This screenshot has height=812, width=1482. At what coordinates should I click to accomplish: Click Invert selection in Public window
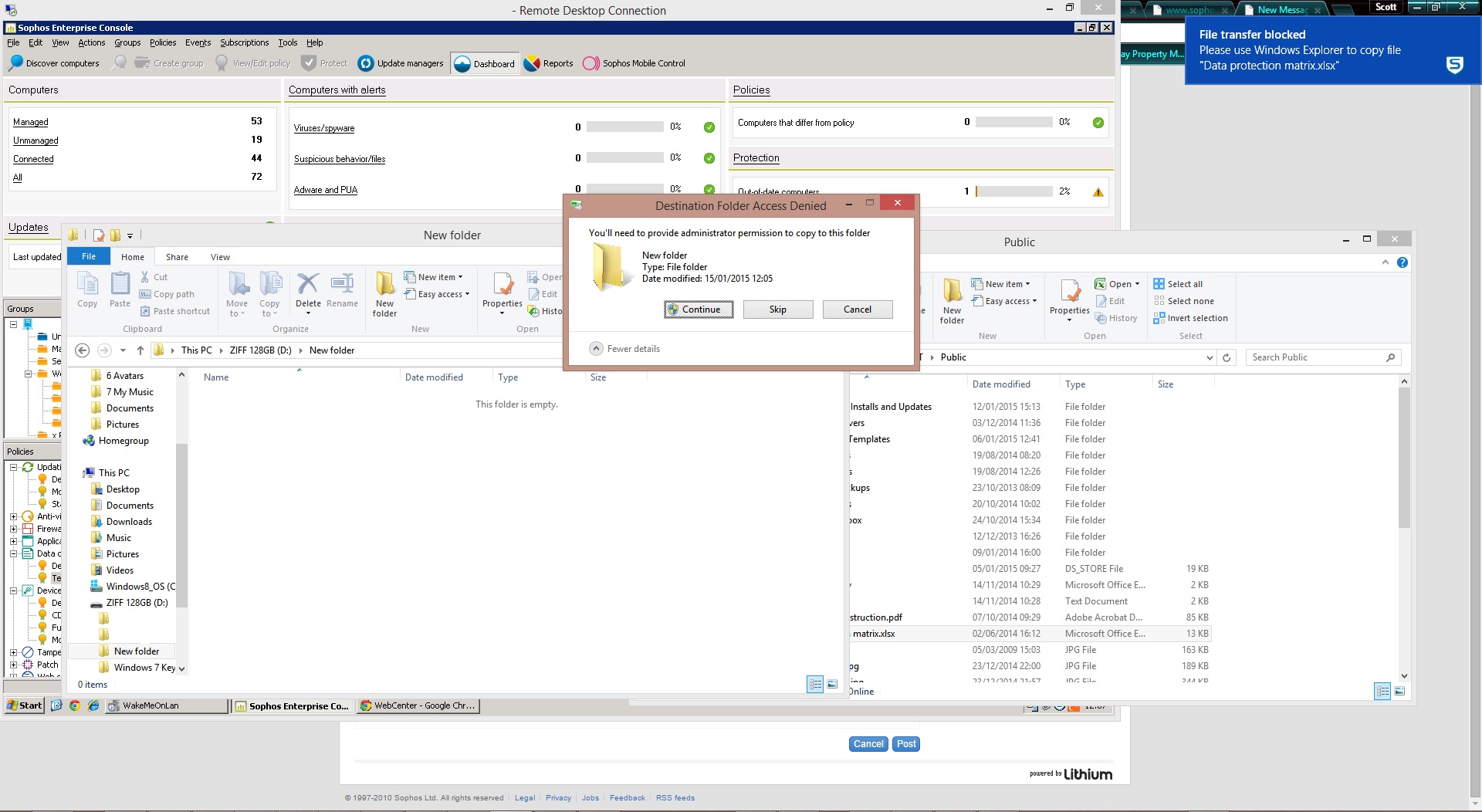point(1191,318)
